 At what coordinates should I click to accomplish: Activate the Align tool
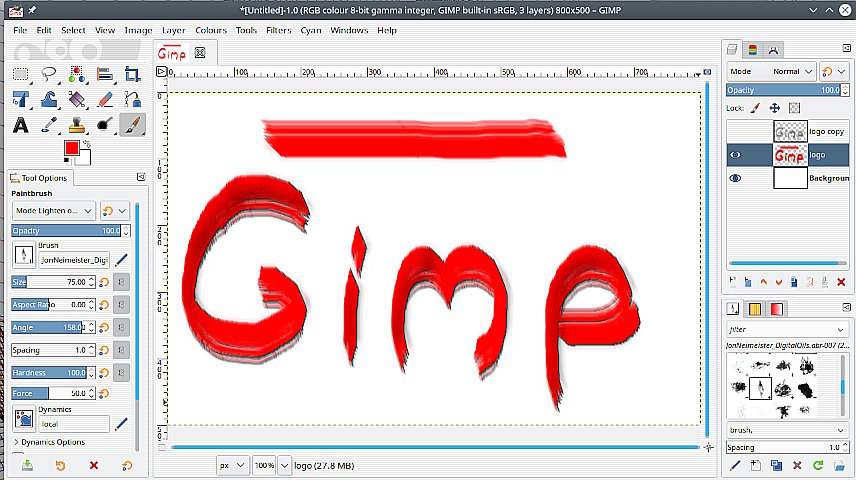pos(104,74)
